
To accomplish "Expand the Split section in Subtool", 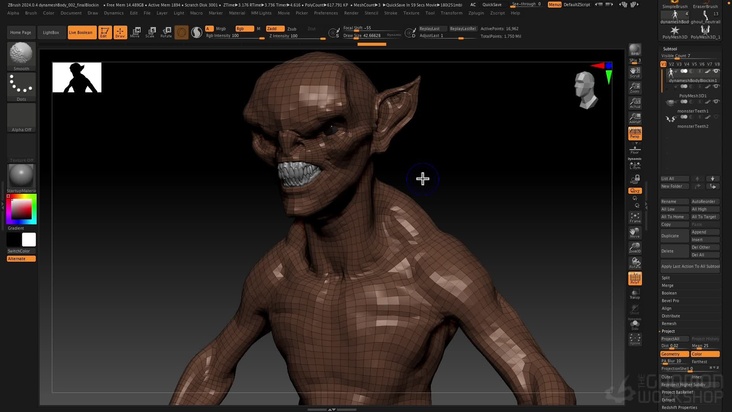I will 667,277.
